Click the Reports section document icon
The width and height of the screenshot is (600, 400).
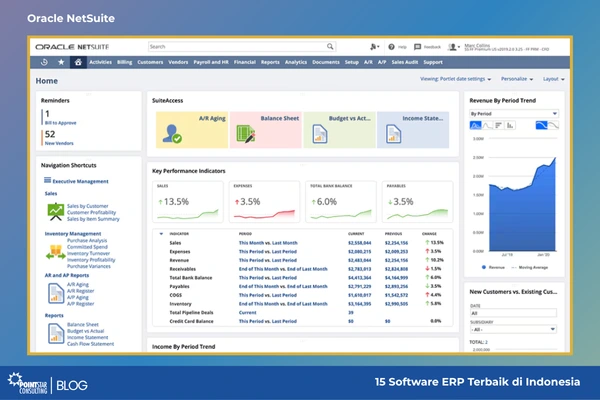[x=56, y=333]
